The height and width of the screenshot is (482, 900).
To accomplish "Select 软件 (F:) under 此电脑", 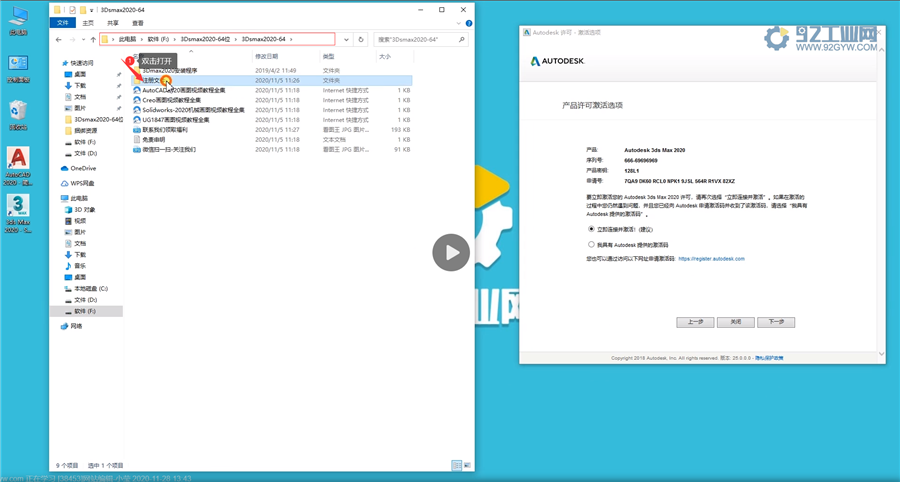I will click(x=86, y=311).
